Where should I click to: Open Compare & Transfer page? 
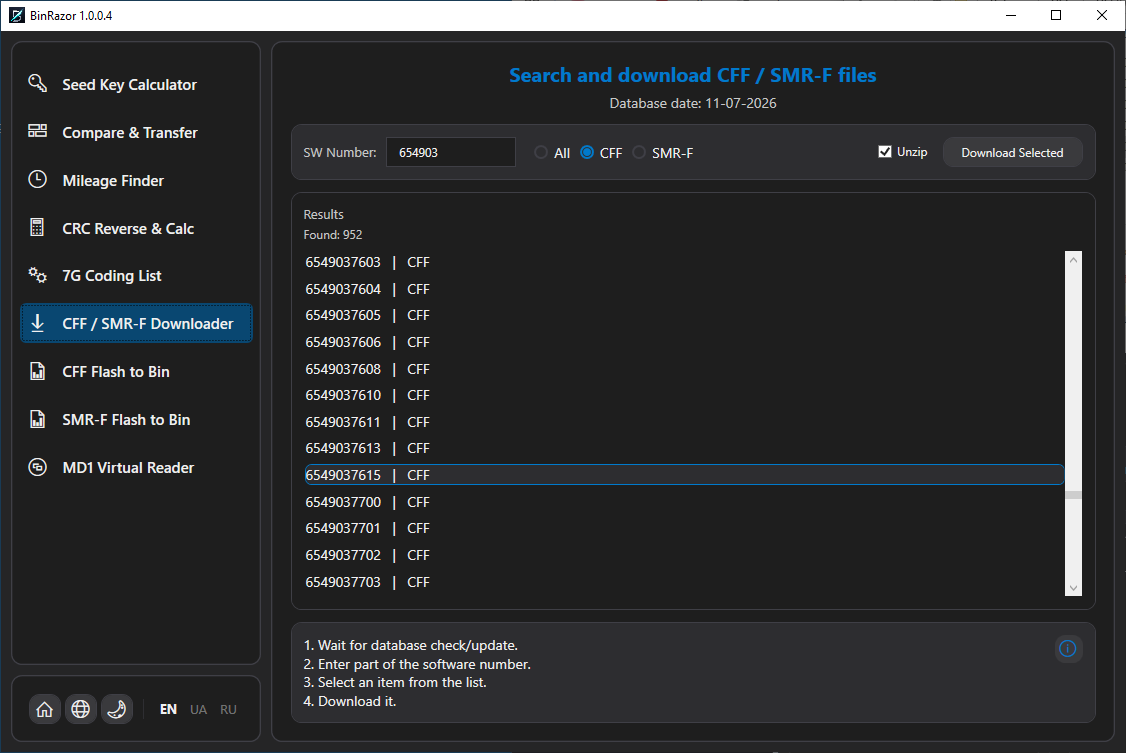click(x=136, y=132)
